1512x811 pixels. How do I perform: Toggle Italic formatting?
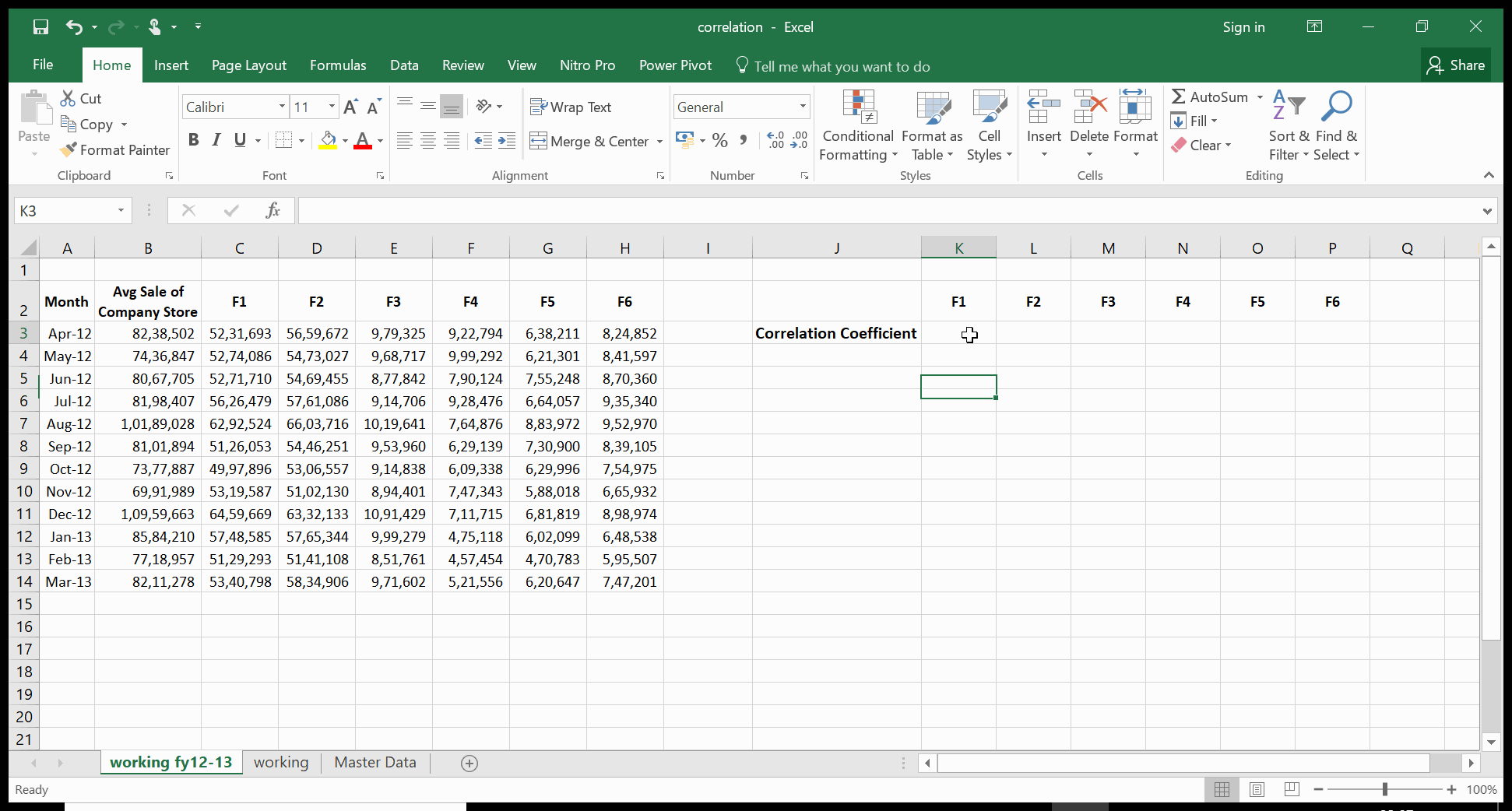(216, 140)
